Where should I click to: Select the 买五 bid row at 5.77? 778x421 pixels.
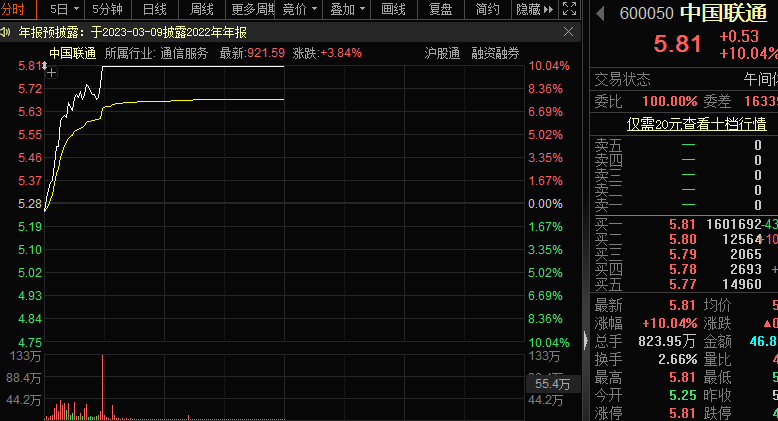pos(685,284)
